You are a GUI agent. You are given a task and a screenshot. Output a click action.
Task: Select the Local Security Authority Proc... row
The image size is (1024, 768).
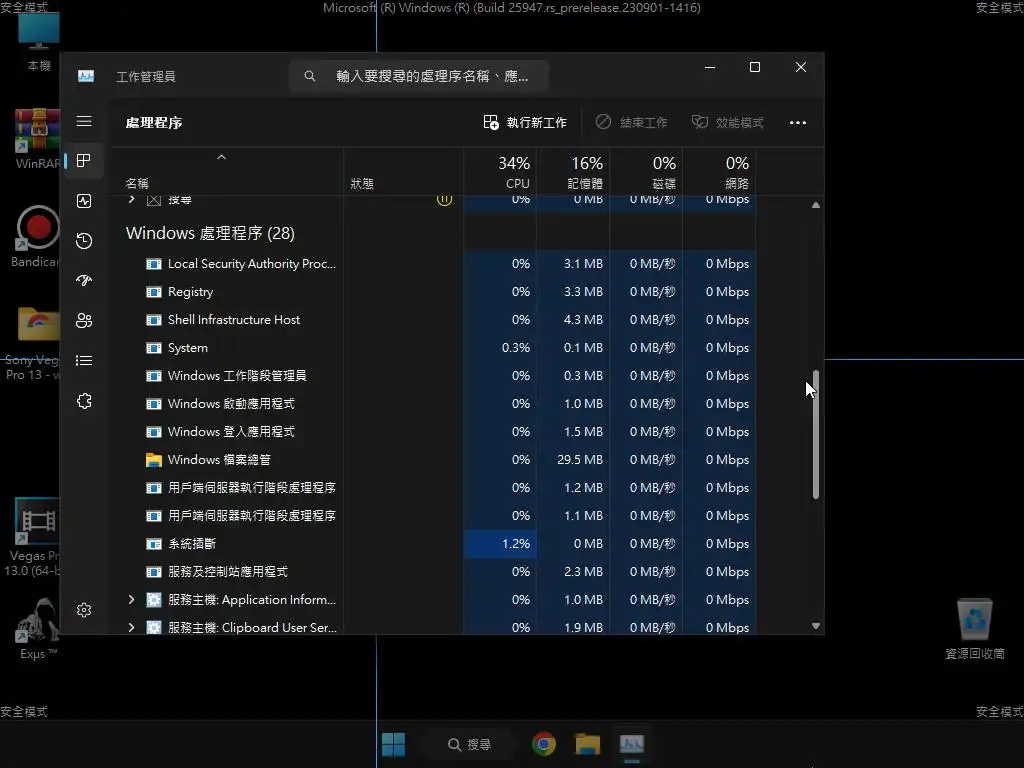point(434,264)
